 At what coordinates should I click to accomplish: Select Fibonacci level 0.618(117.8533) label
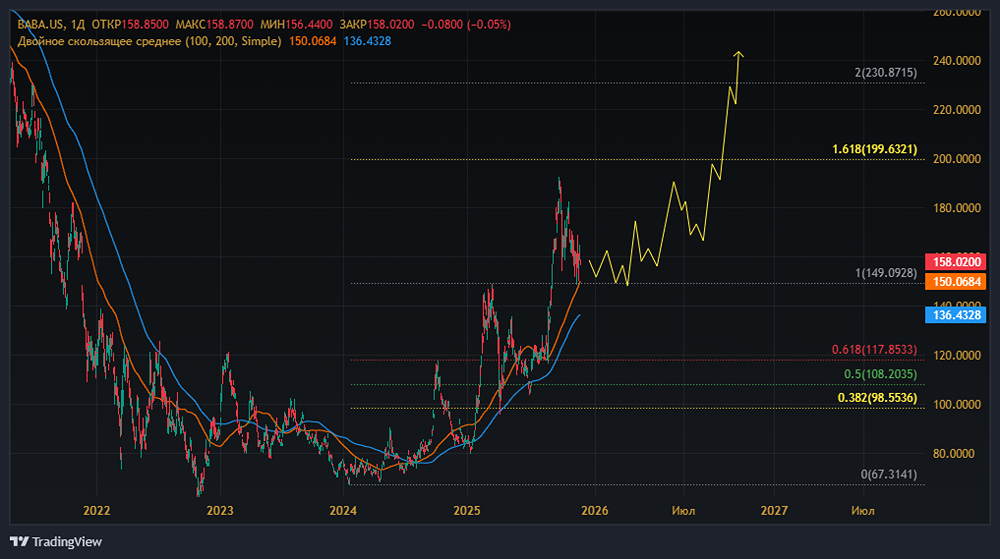click(x=874, y=350)
